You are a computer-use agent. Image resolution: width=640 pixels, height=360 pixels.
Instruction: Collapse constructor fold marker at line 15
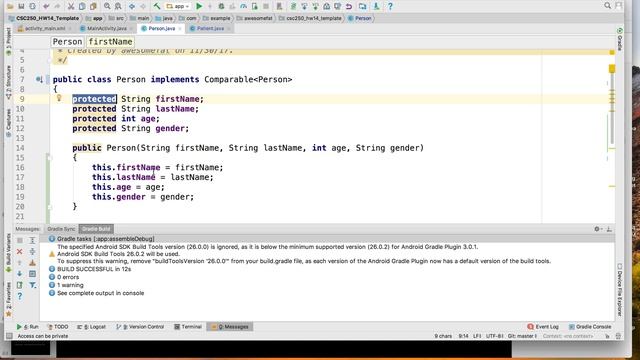[x=49, y=158]
